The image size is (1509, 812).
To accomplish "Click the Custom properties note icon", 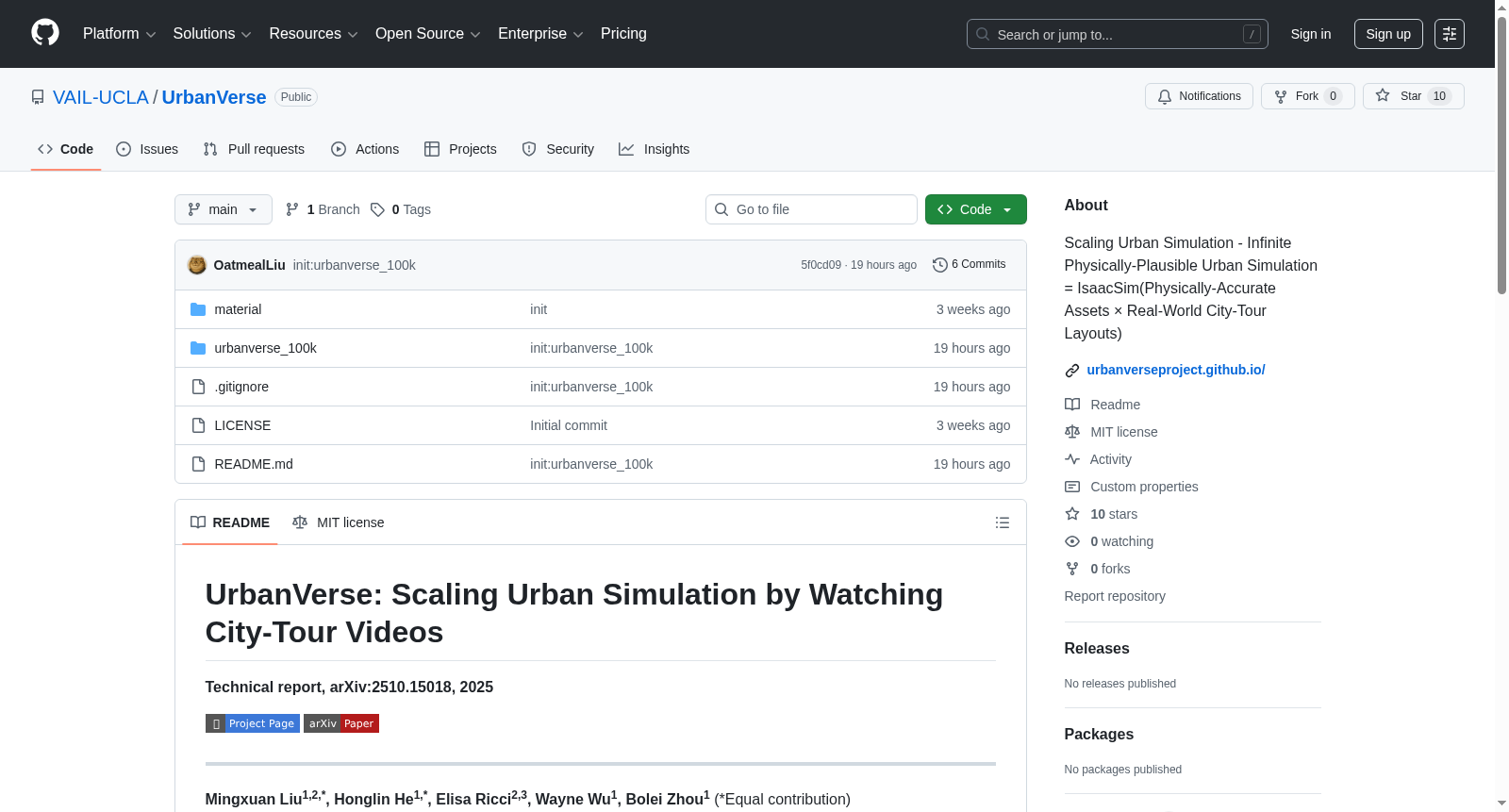I will pyautogui.click(x=1072, y=487).
